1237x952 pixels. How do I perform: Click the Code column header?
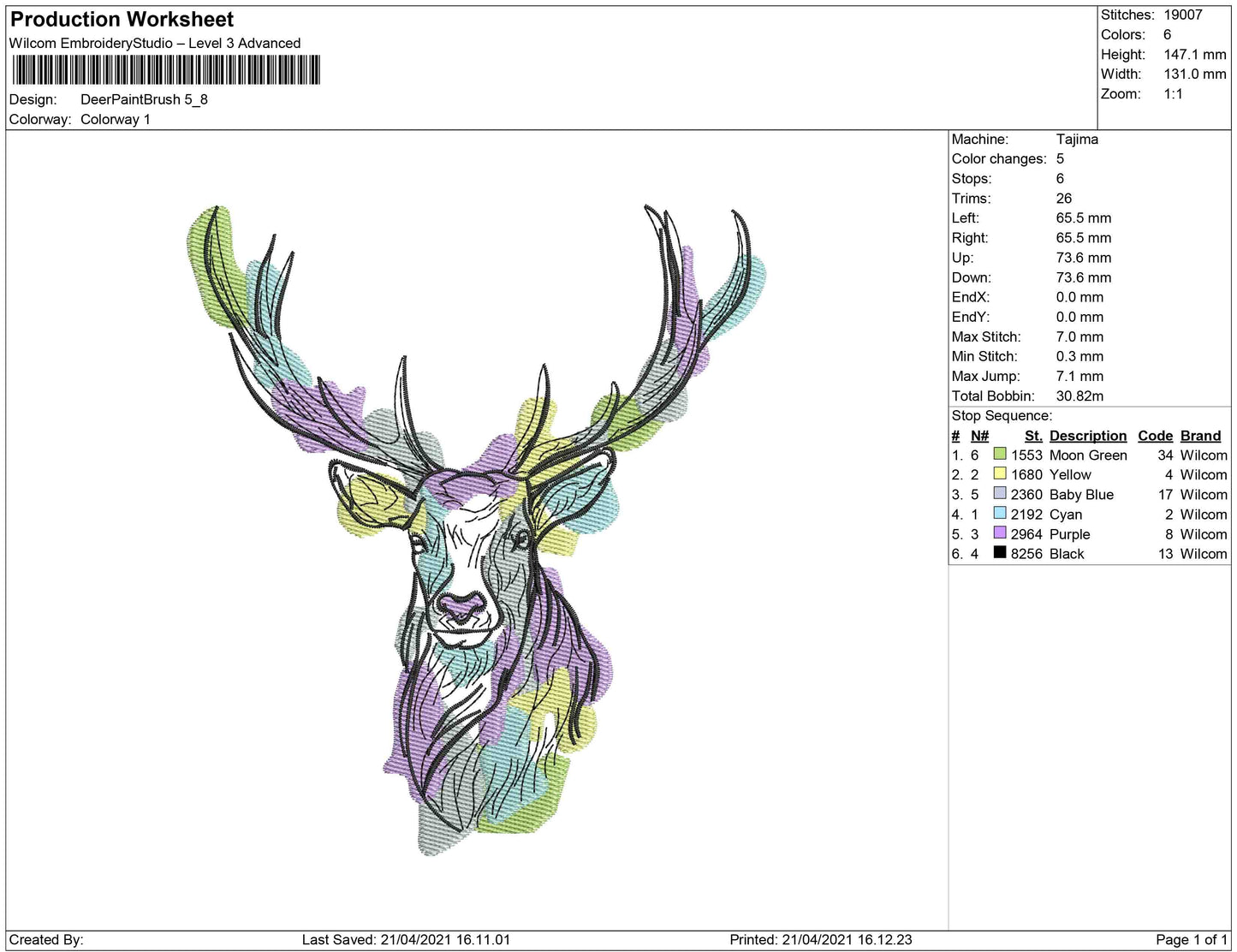1154,435
